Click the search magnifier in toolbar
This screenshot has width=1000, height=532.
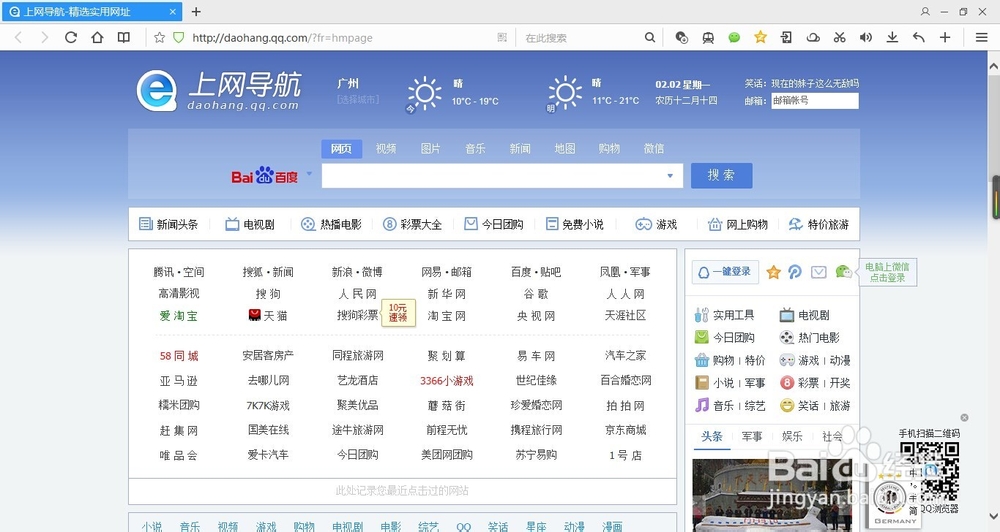(x=650, y=38)
